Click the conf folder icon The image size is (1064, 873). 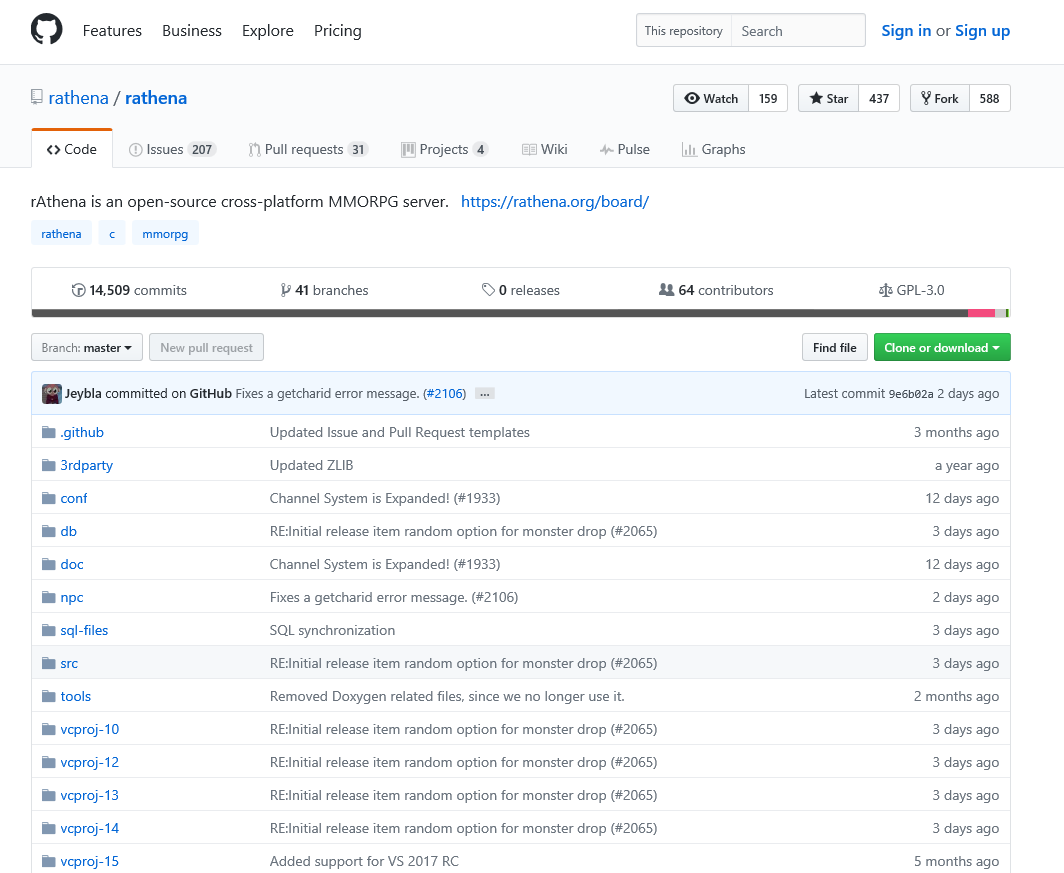(x=48, y=498)
